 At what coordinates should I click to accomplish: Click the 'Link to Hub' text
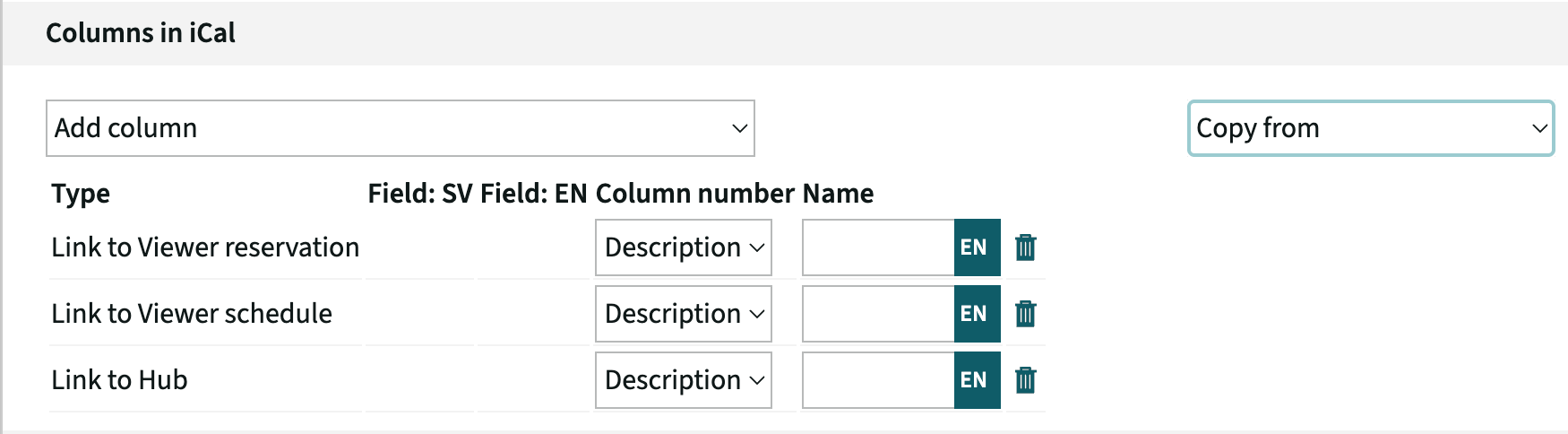coord(119,380)
